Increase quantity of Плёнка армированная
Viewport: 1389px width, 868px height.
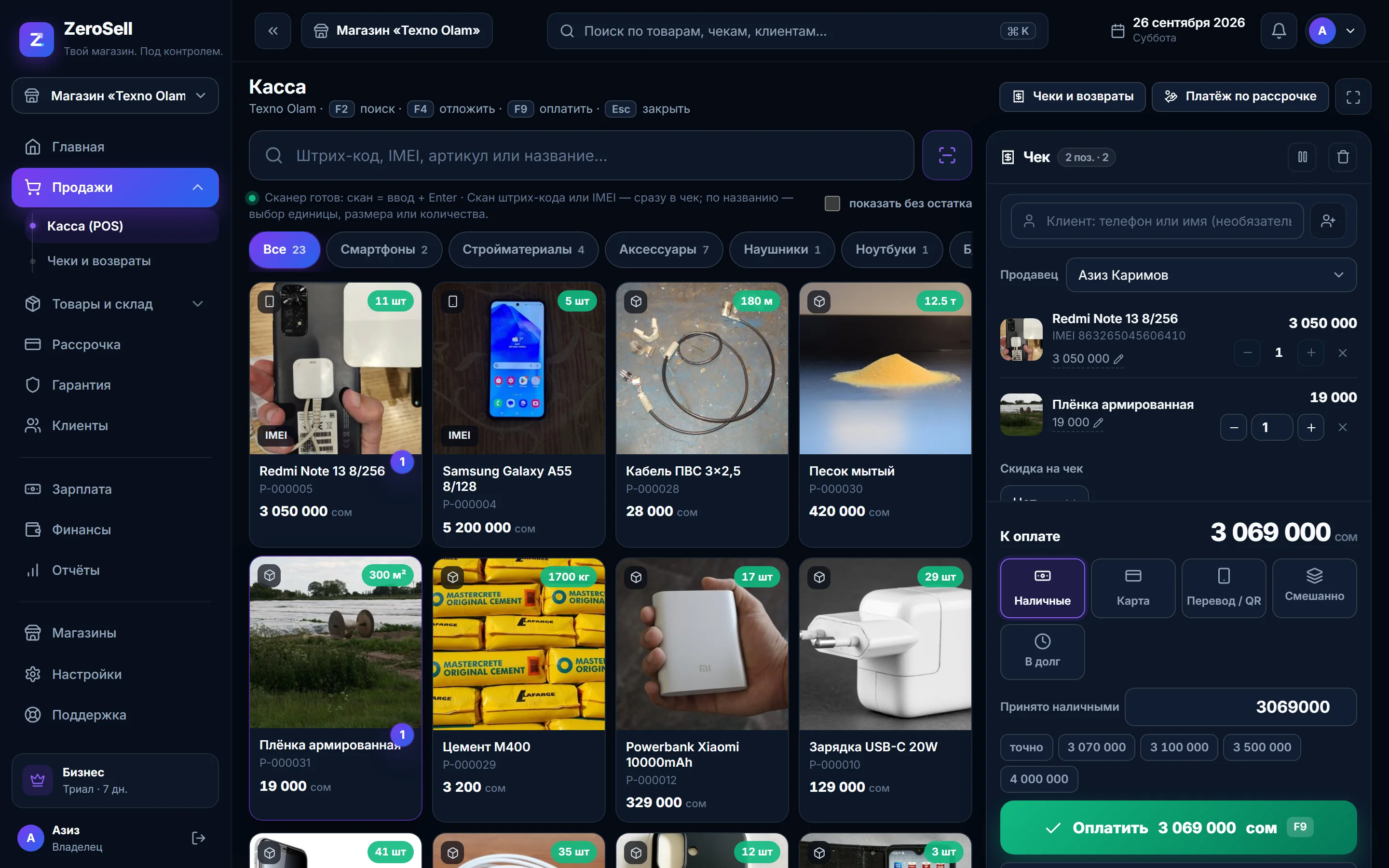point(1311,428)
